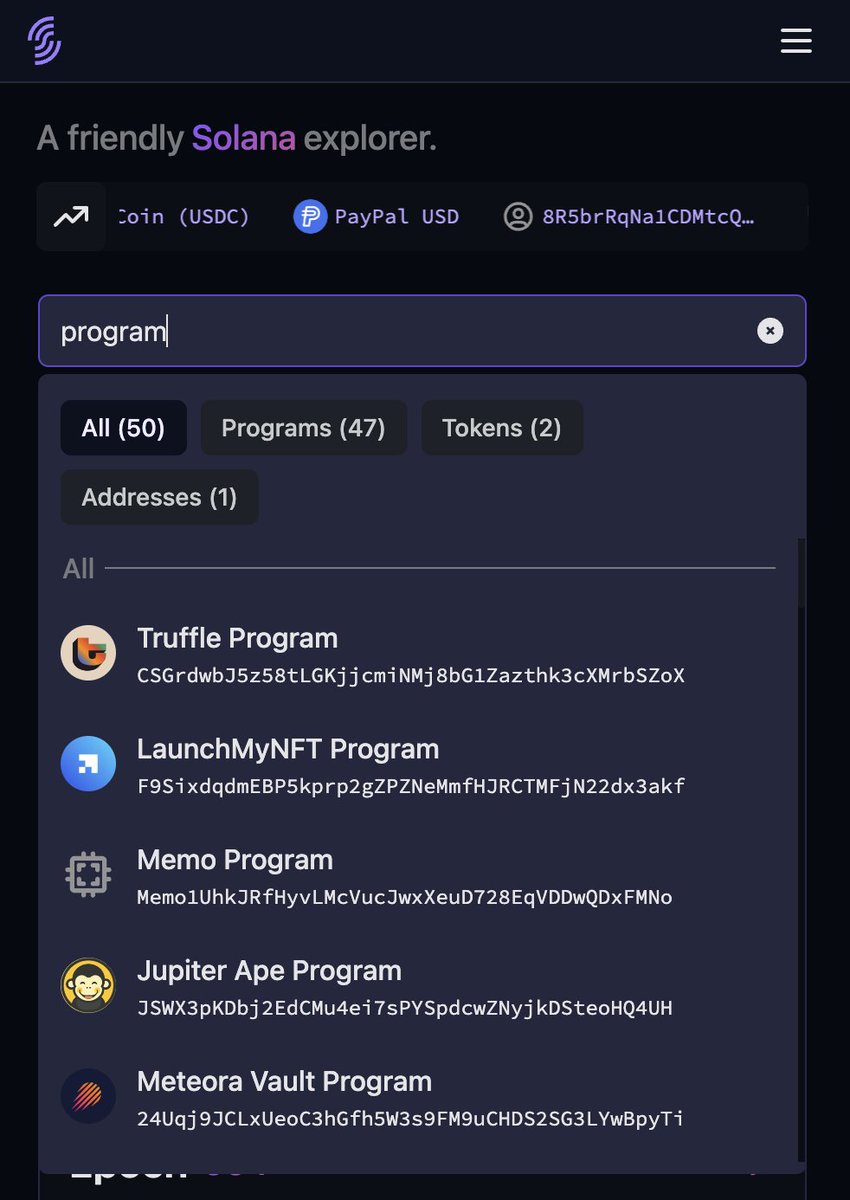Open the Jupiter Ape Program result
This screenshot has height=1200, width=850.
coord(418,988)
